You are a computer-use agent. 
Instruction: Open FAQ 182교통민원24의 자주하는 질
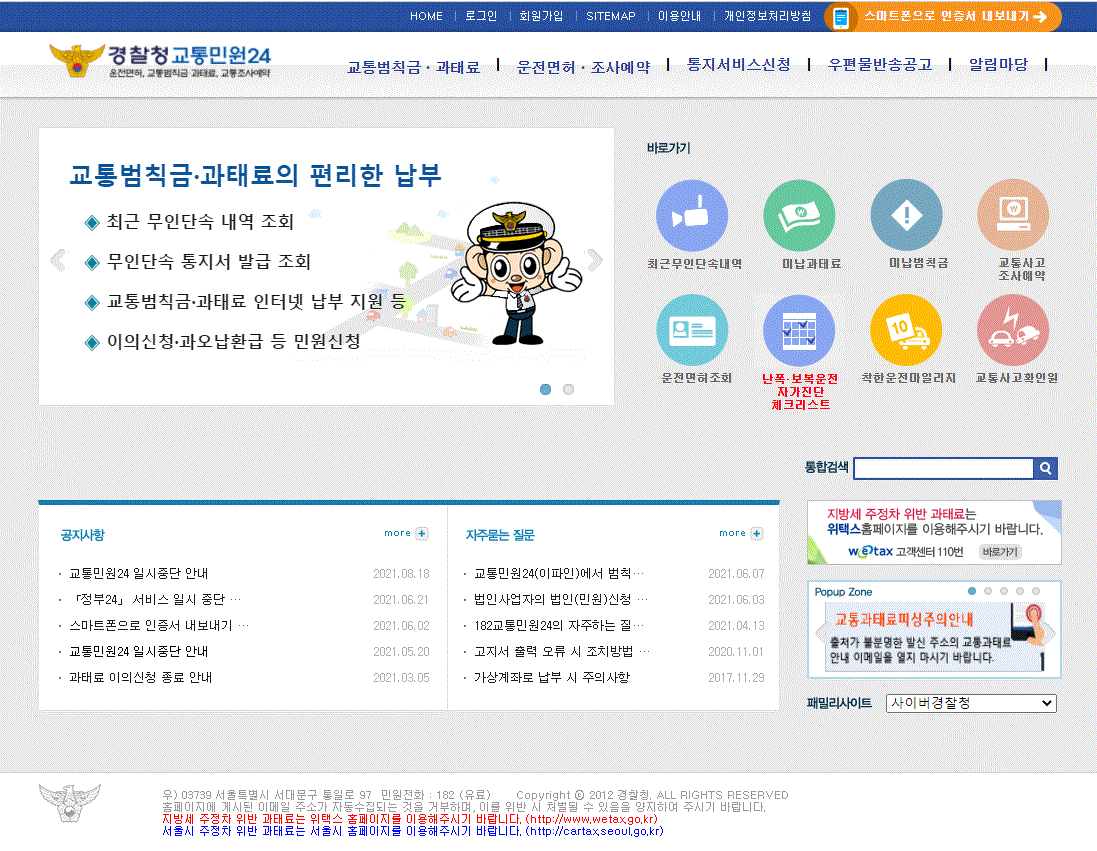tap(559, 626)
